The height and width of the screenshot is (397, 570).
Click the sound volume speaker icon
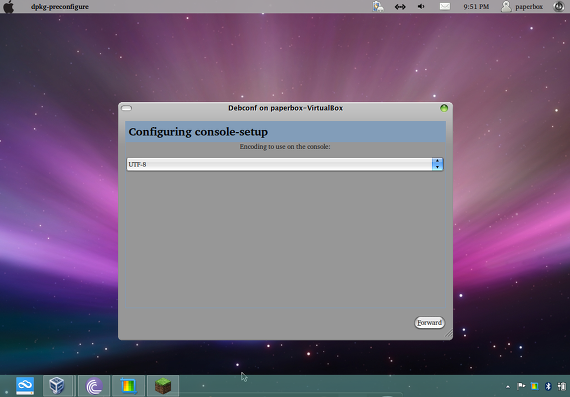(x=421, y=7)
